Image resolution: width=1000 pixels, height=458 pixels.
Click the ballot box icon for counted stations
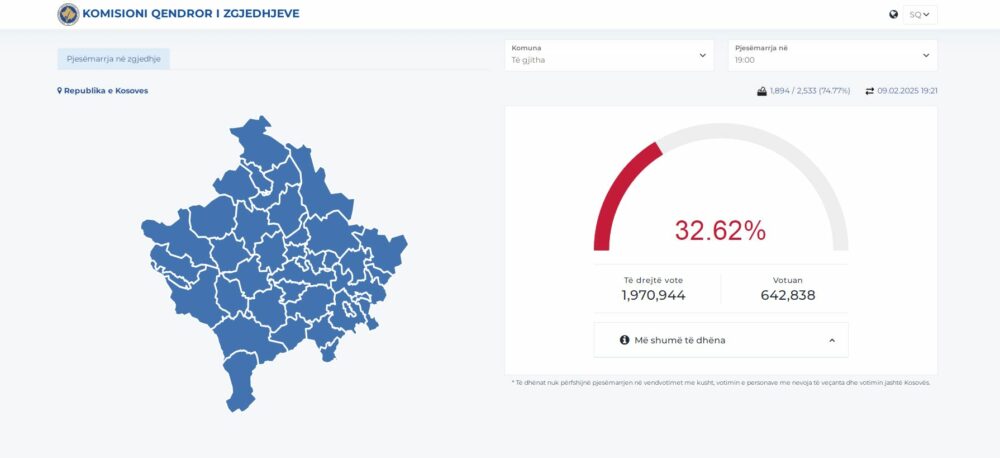(x=762, y=91)
